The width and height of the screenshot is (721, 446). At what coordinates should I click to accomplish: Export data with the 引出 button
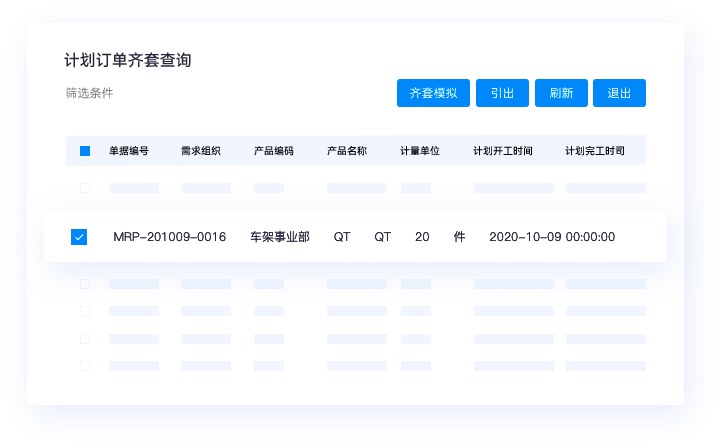coord(502,93)
